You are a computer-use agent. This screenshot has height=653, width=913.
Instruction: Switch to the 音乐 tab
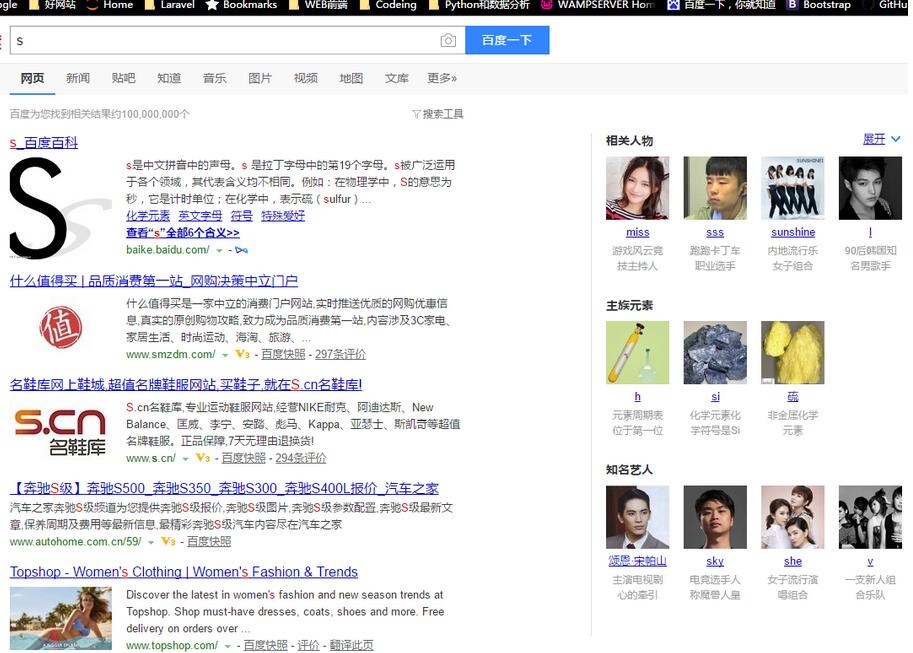coord(214,78)
